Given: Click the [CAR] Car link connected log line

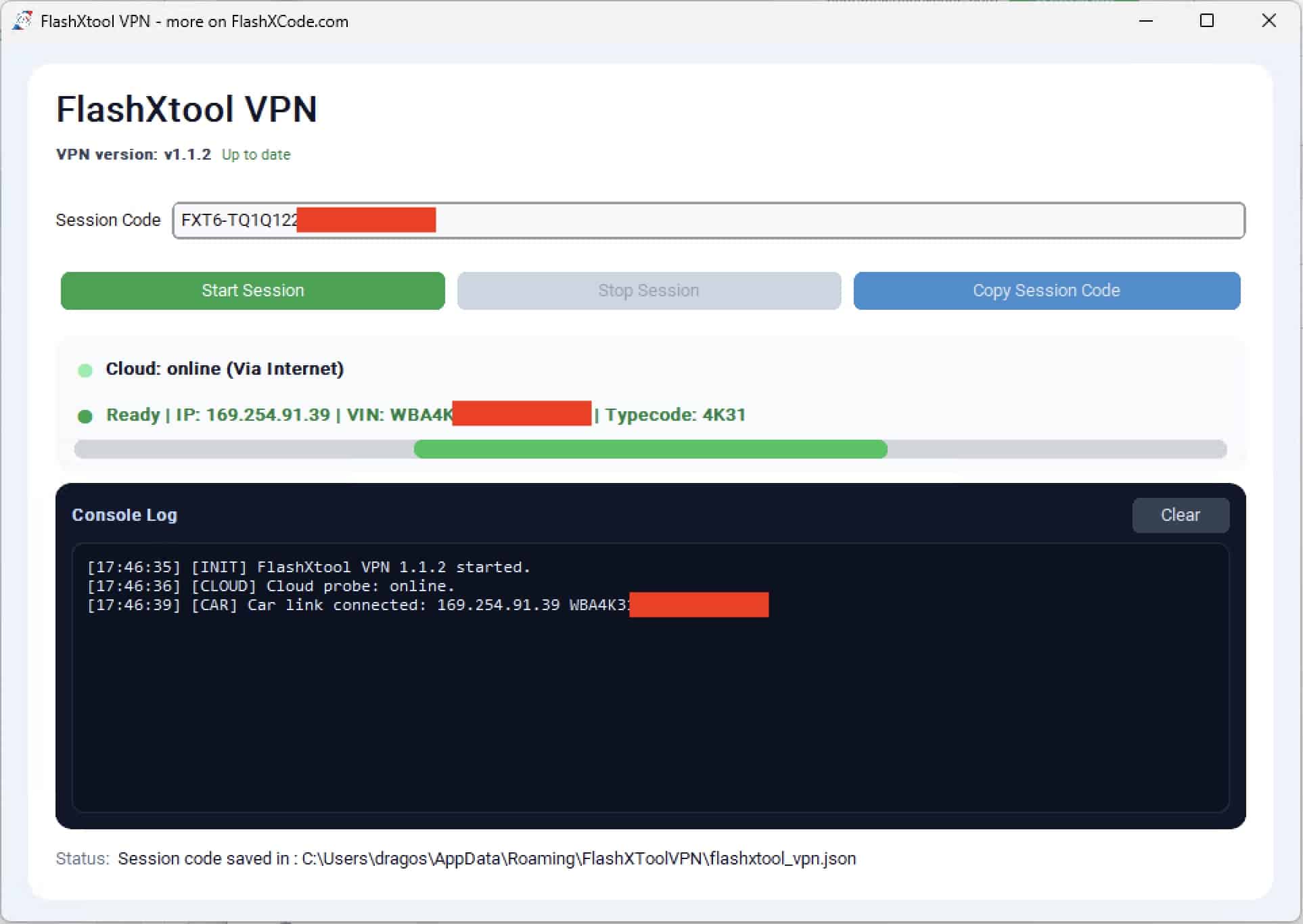Looking at the screenshot, I should [x=359, y=605].
